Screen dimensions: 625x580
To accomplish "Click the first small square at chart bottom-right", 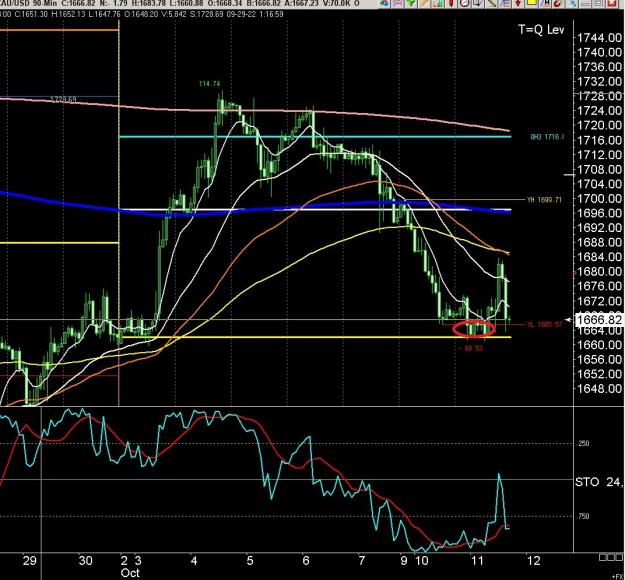I will (x=603, y=557).
